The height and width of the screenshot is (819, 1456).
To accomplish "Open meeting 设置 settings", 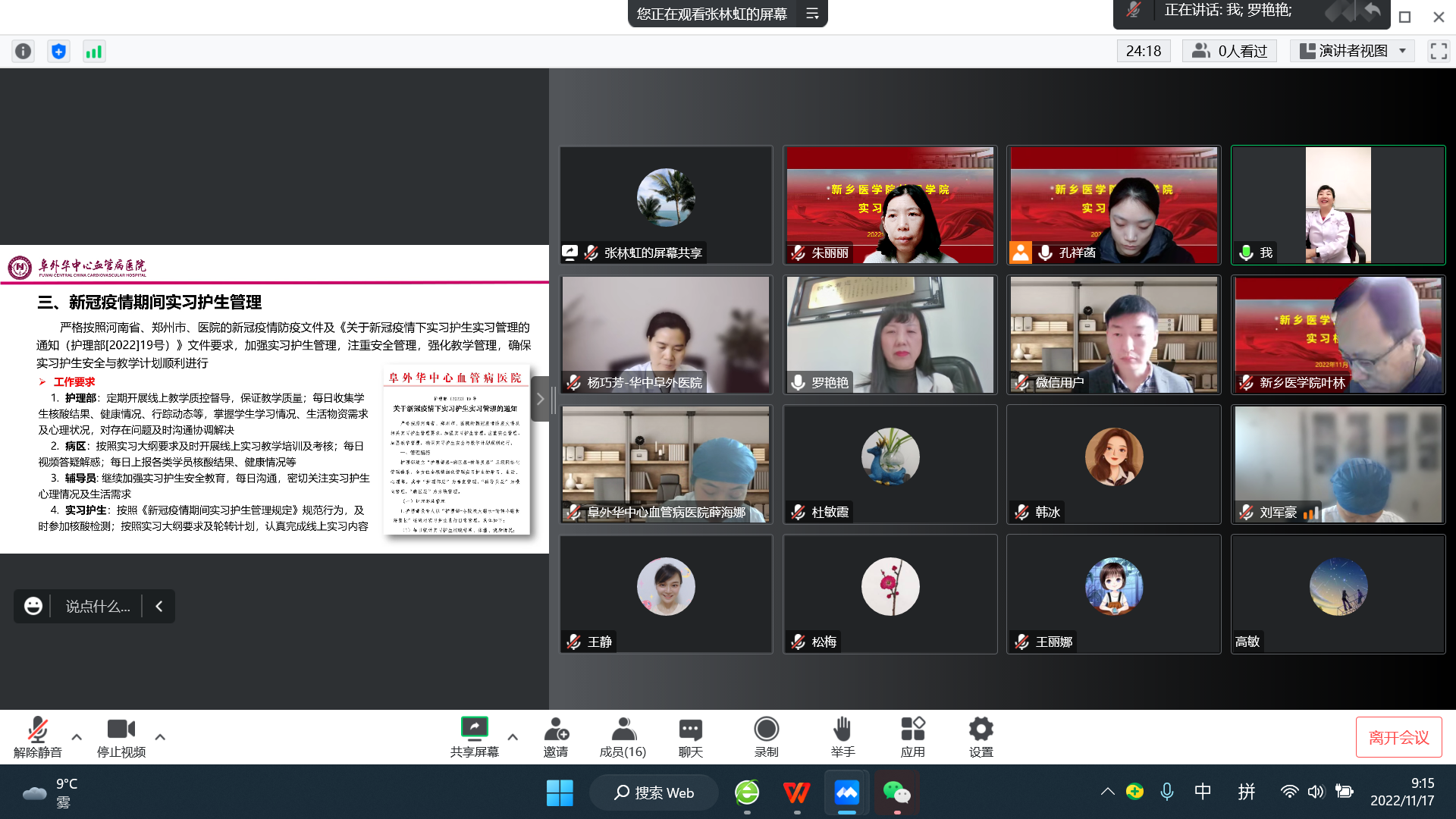I will click(981, 737).
